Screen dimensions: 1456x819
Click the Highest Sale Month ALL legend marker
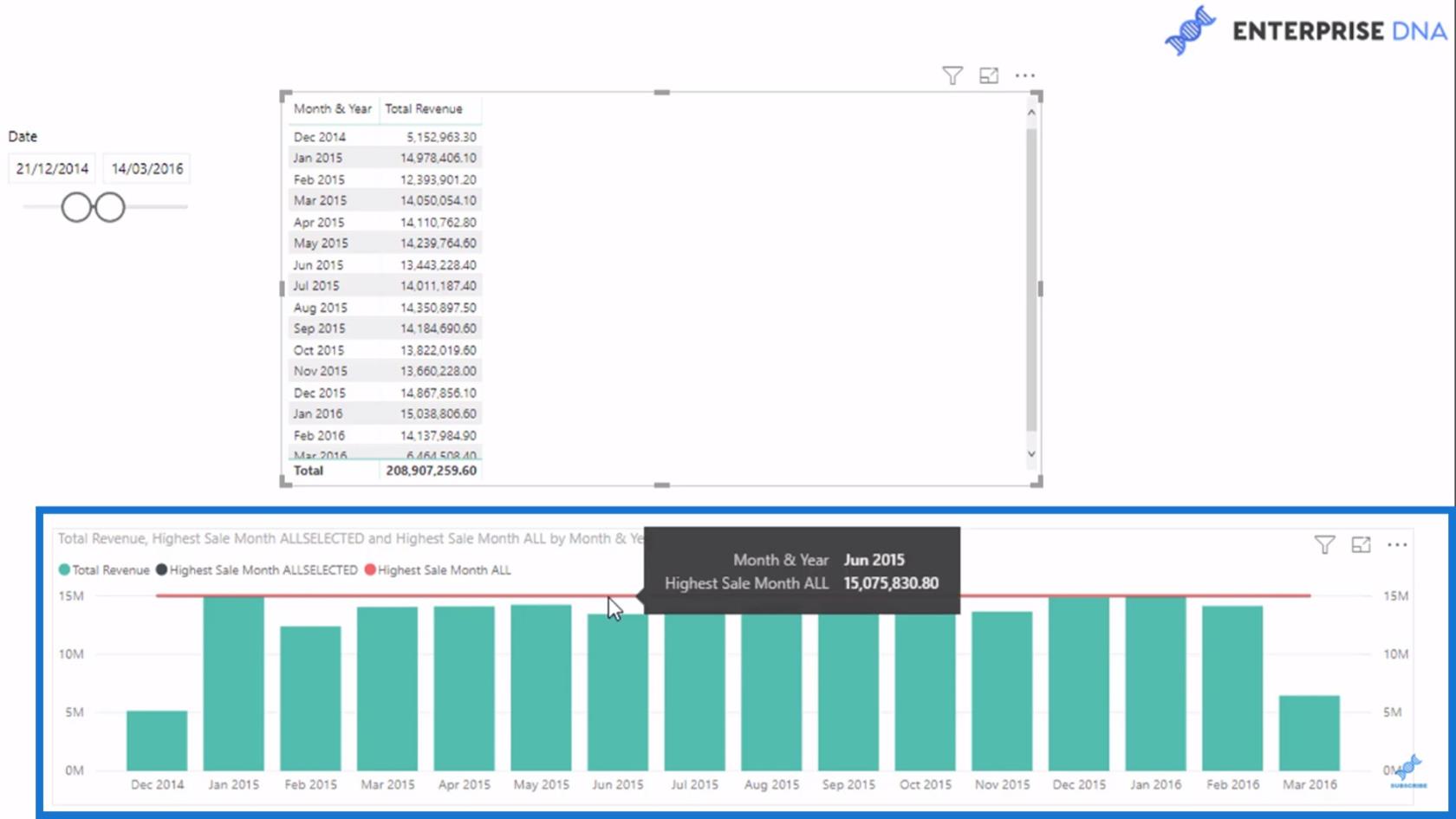[370, 570]
